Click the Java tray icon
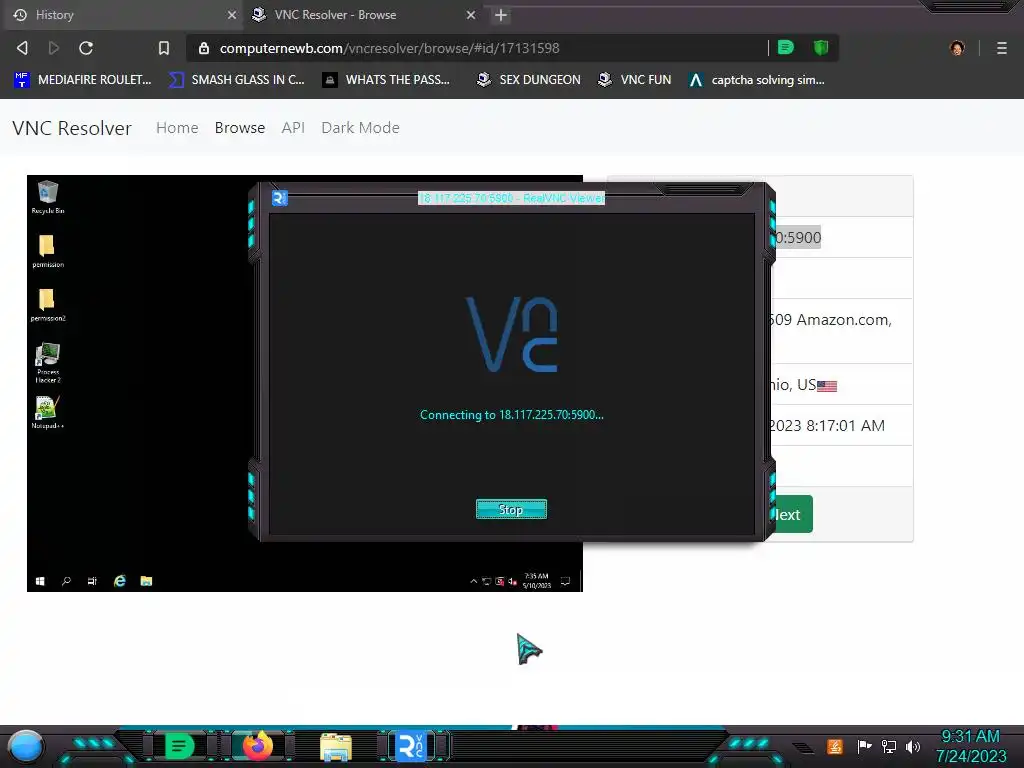 click(835, 746)
